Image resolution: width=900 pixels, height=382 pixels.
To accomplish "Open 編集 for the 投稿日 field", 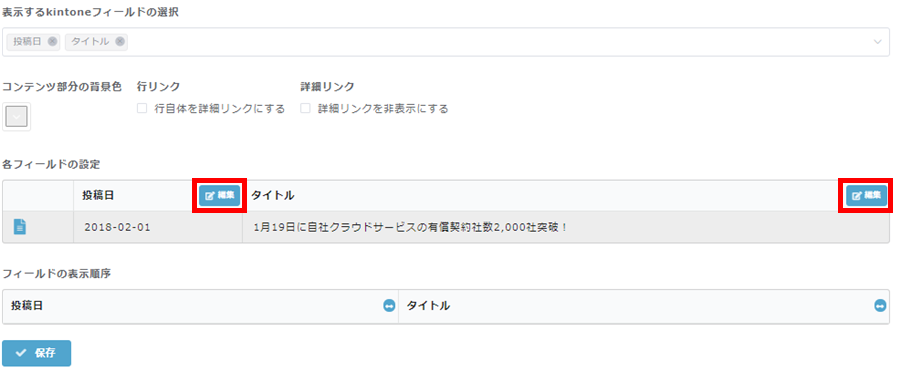I will [x=219, y=196].
